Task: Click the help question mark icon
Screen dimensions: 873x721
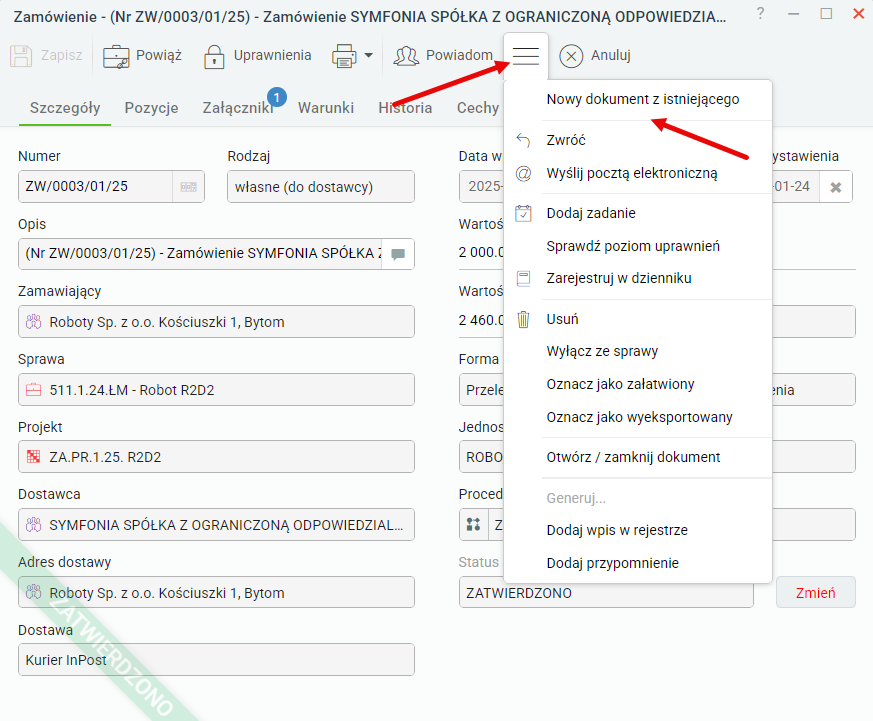Action: (x=761, y=13)
